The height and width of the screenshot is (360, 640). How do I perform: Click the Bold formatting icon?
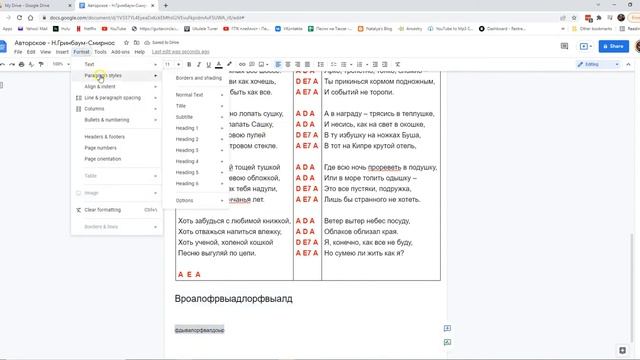pos(189,64)
